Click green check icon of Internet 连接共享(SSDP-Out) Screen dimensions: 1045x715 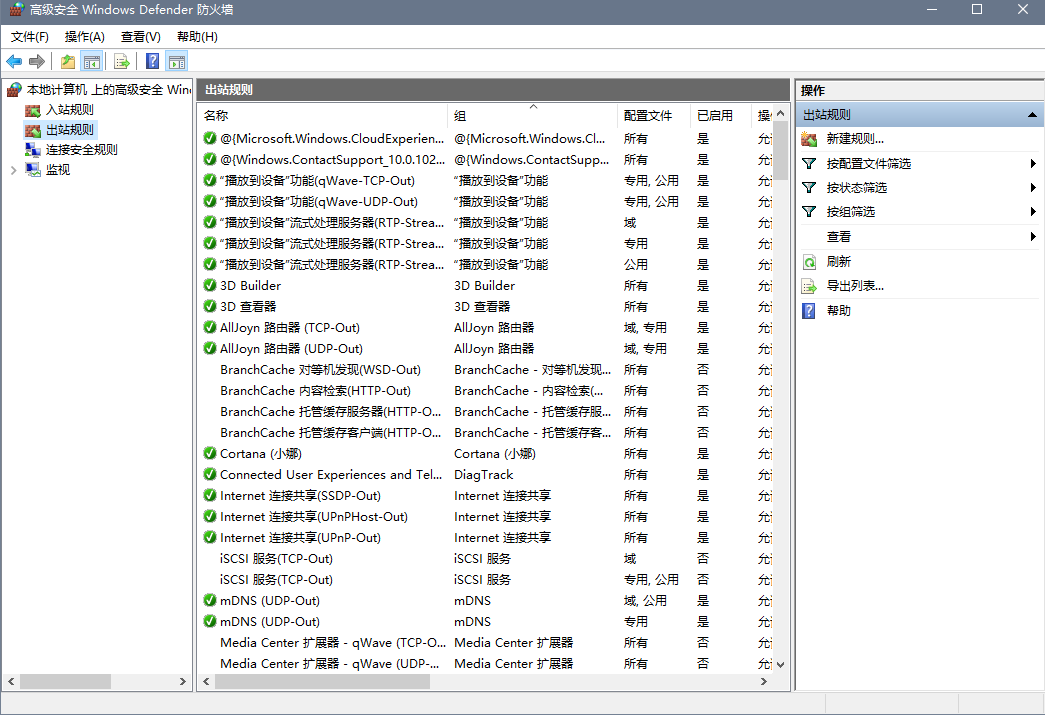point(210,495)
